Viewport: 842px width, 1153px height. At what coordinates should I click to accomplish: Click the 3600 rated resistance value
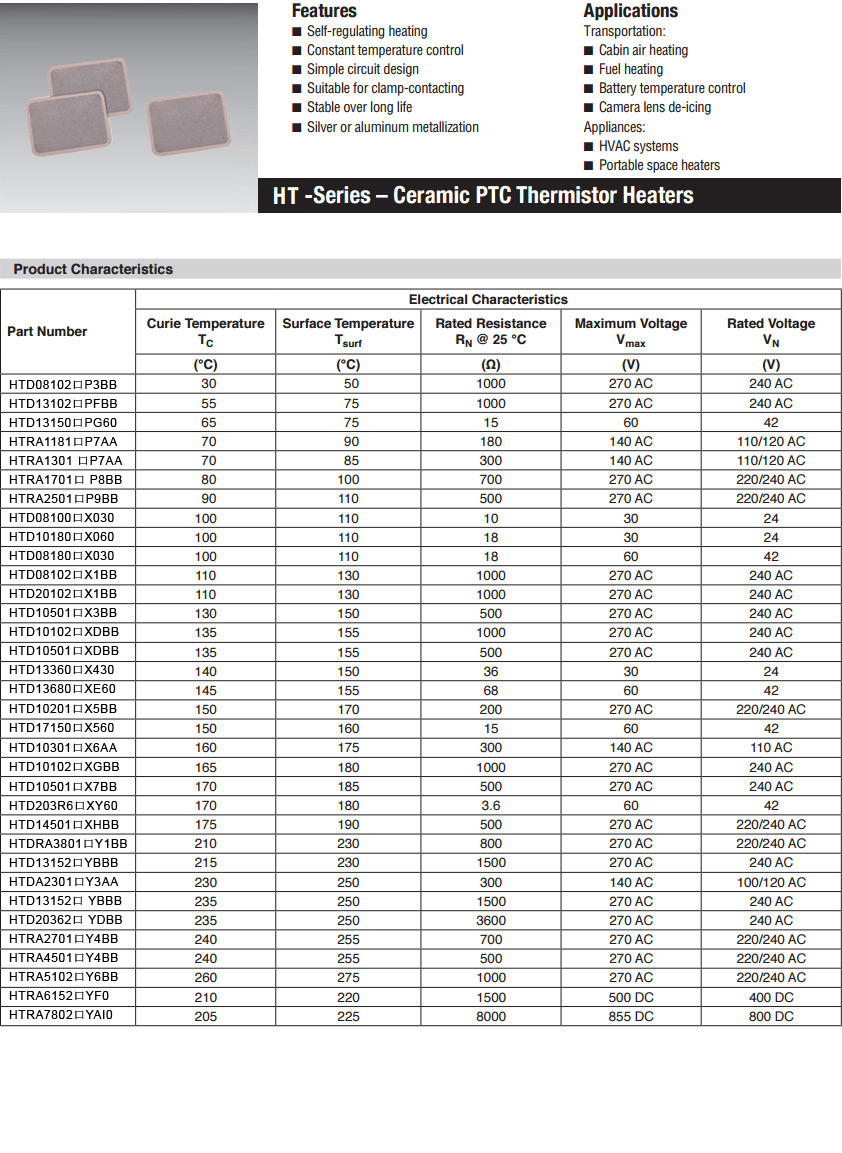pyautogui.click(x=490, y=920)
